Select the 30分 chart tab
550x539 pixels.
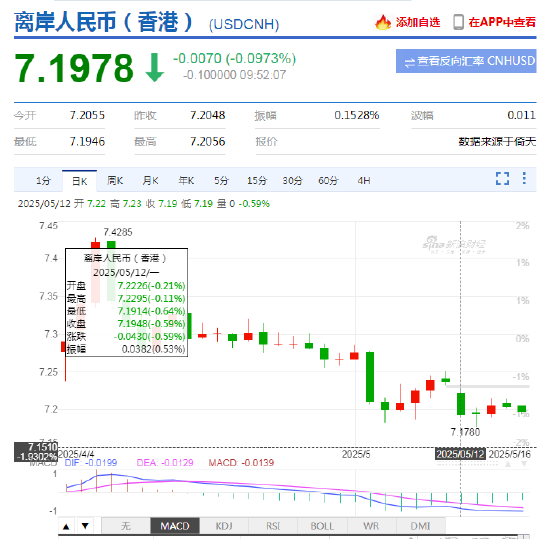[292, 181]
